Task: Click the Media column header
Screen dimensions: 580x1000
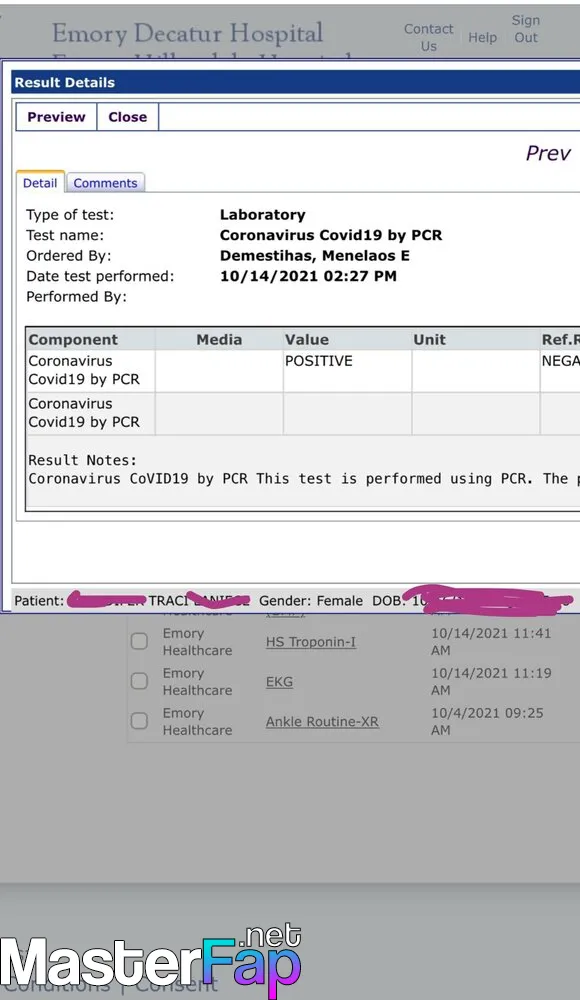Action: 219,339
